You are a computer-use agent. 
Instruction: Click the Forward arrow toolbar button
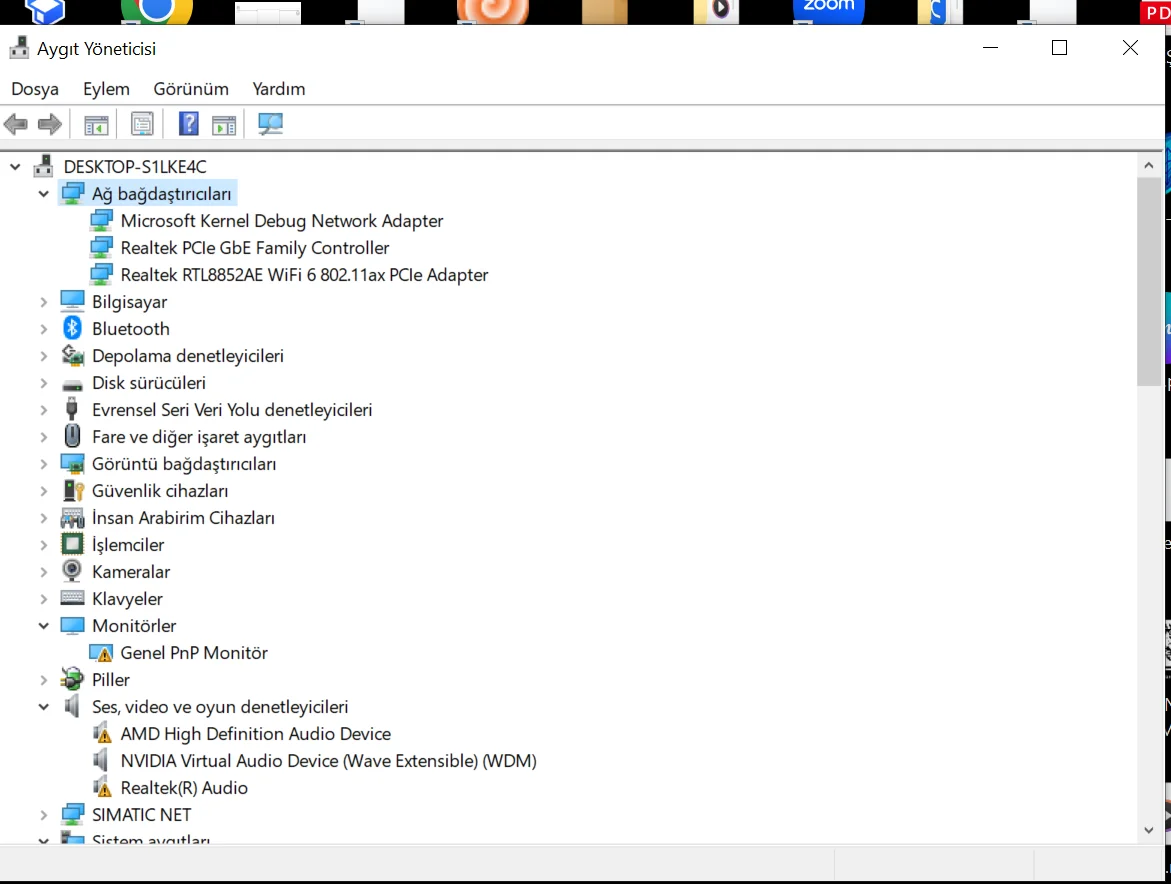click(49, 124)
